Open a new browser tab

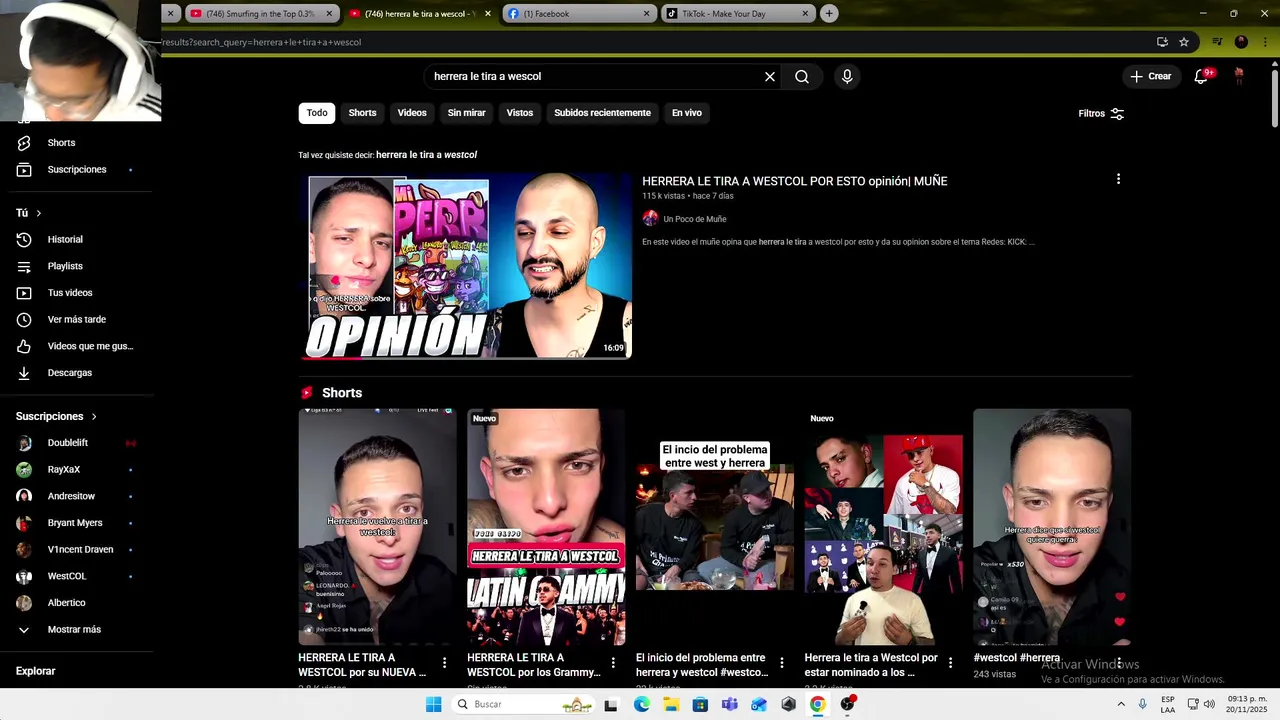coord(829,14)
